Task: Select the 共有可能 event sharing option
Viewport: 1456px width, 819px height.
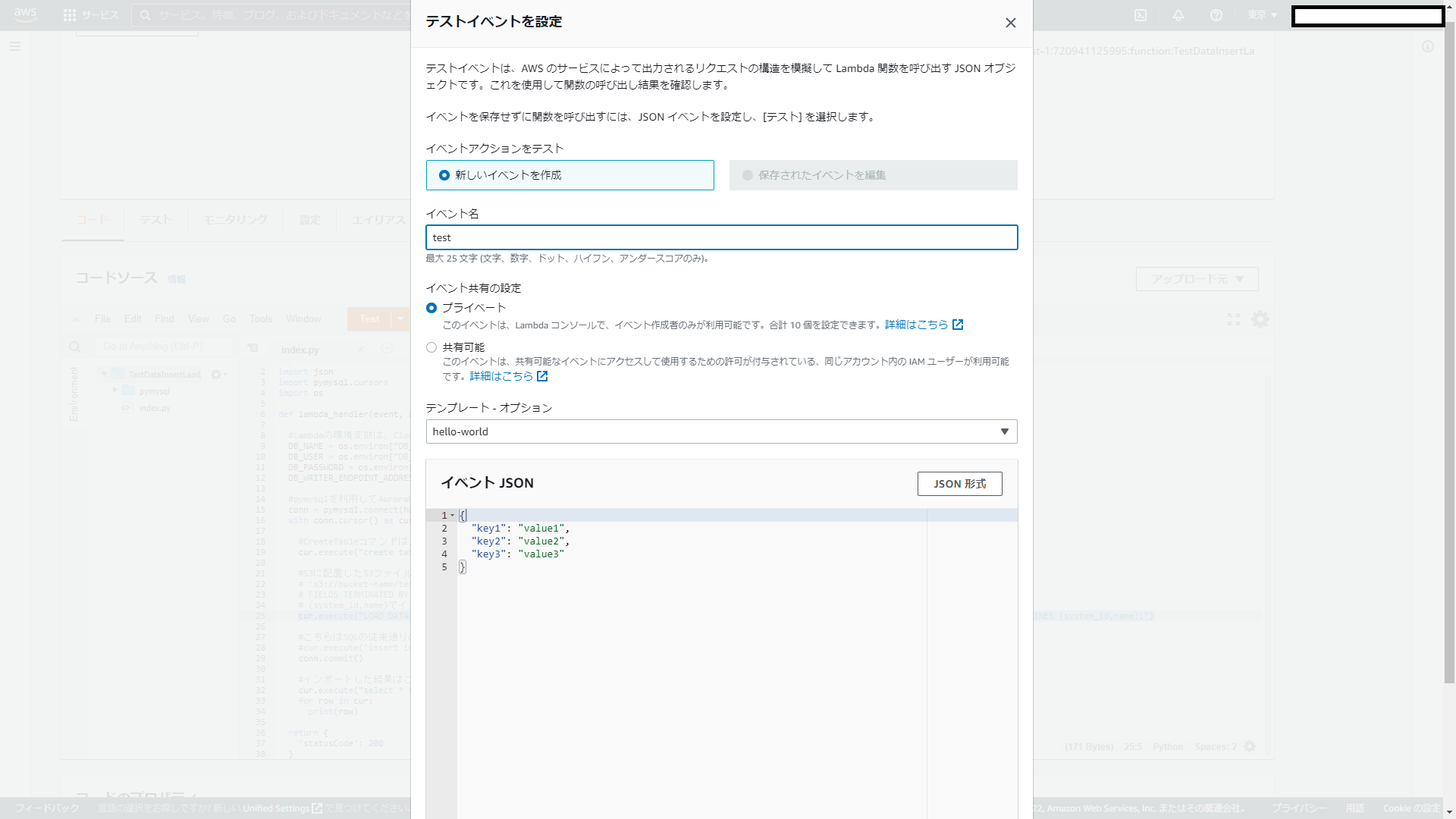Action: click(x=431, y=347)
